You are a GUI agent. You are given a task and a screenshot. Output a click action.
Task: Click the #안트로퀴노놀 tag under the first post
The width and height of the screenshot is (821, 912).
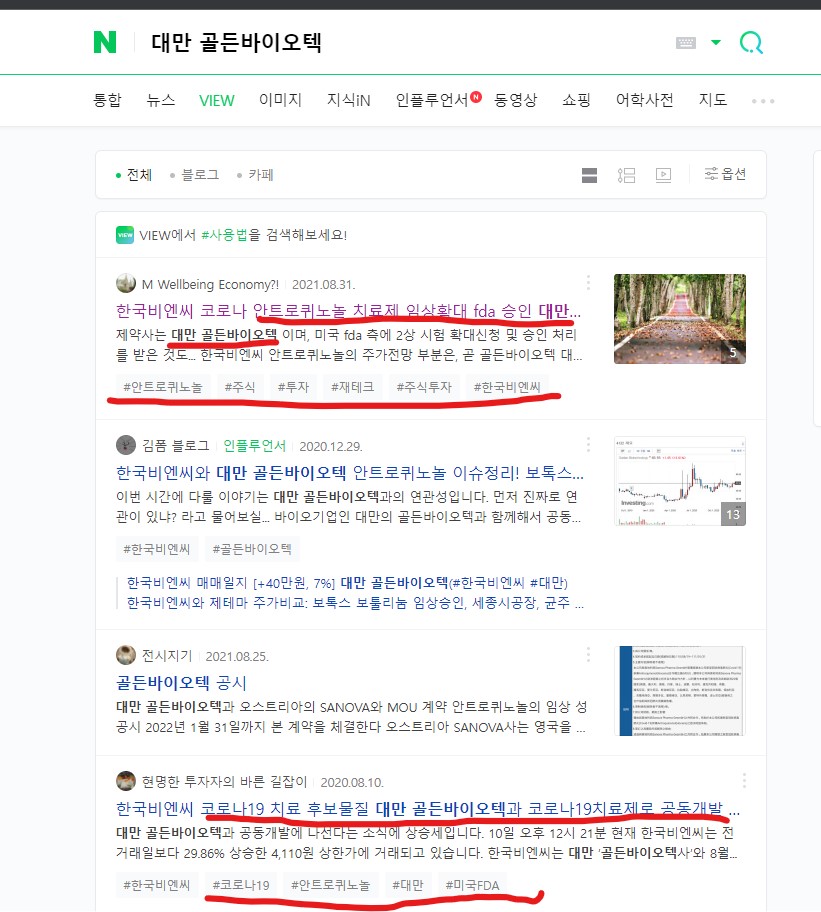point(163,387)
